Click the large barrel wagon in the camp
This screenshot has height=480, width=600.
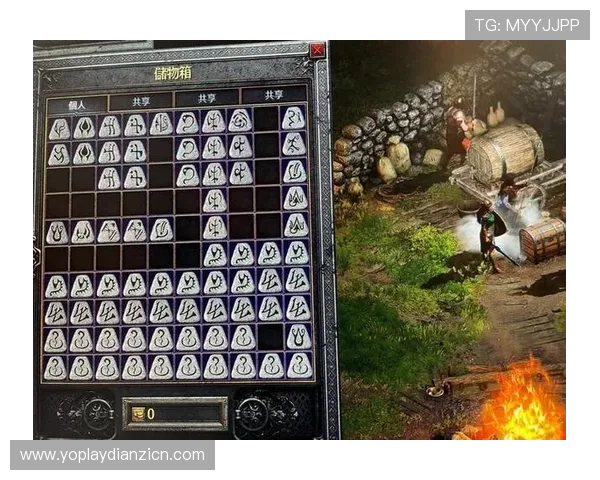click(x=506, y=153)
